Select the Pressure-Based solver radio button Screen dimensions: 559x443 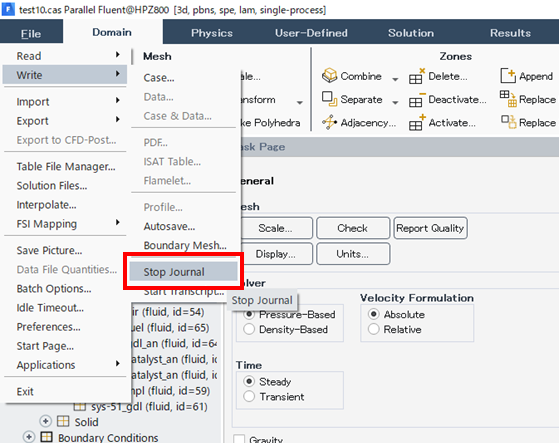point(249,314)
